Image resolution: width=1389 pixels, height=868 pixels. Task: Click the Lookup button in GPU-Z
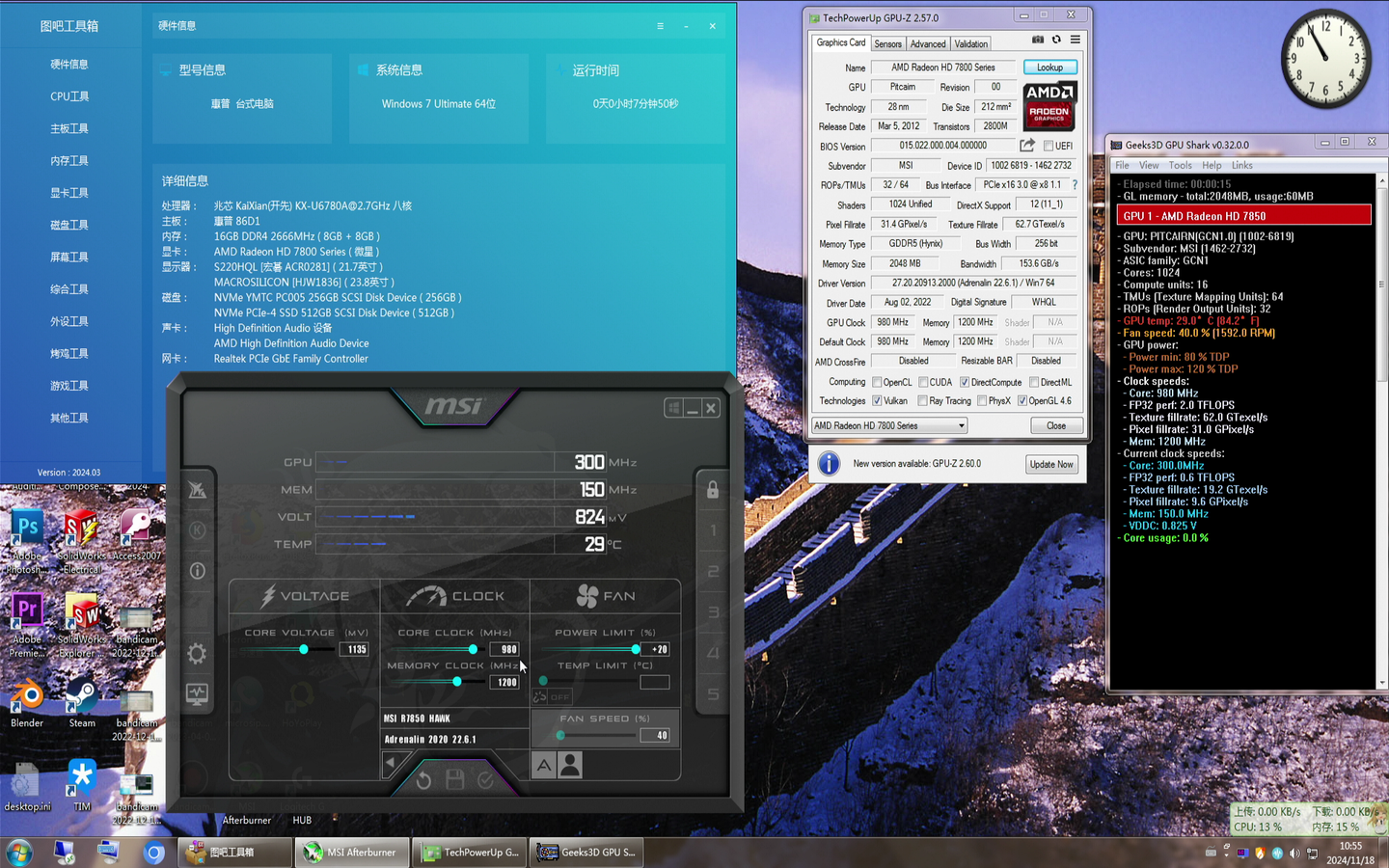[x=1049, y=67]
